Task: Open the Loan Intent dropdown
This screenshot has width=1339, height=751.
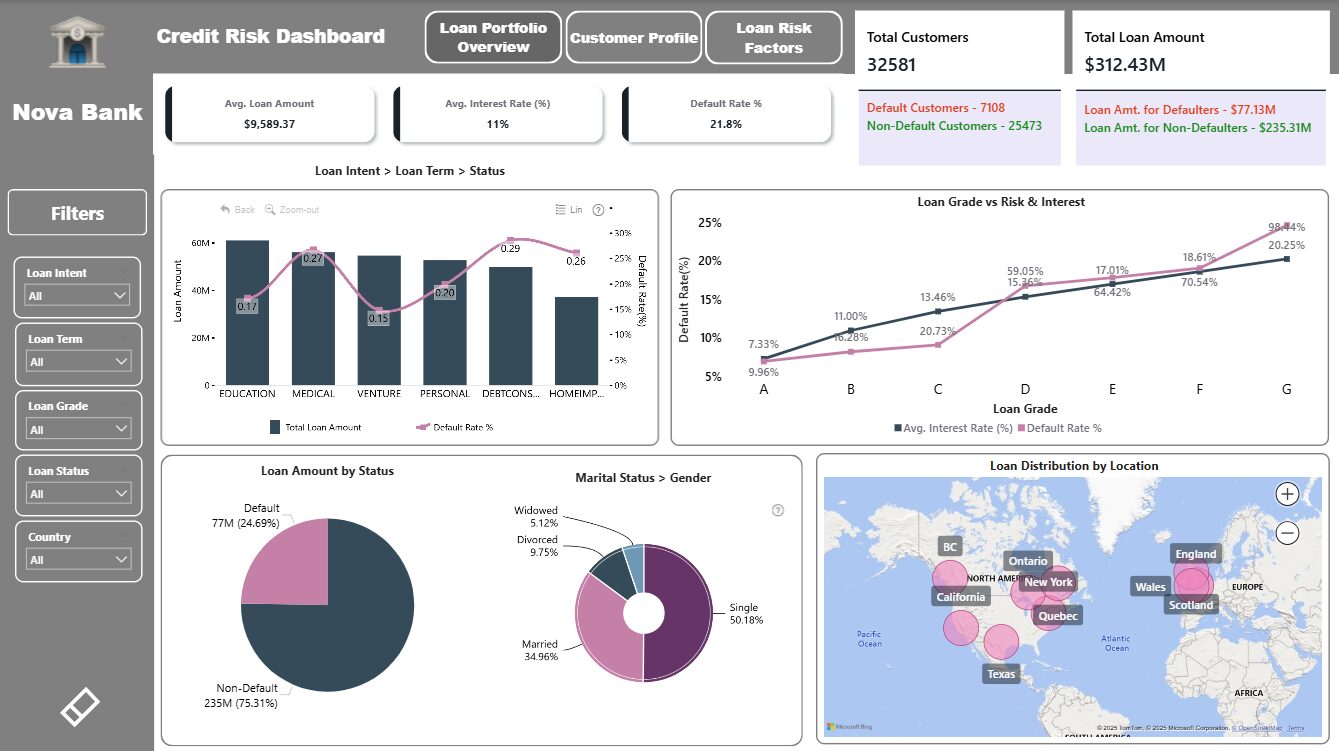Action: [78, 296]
